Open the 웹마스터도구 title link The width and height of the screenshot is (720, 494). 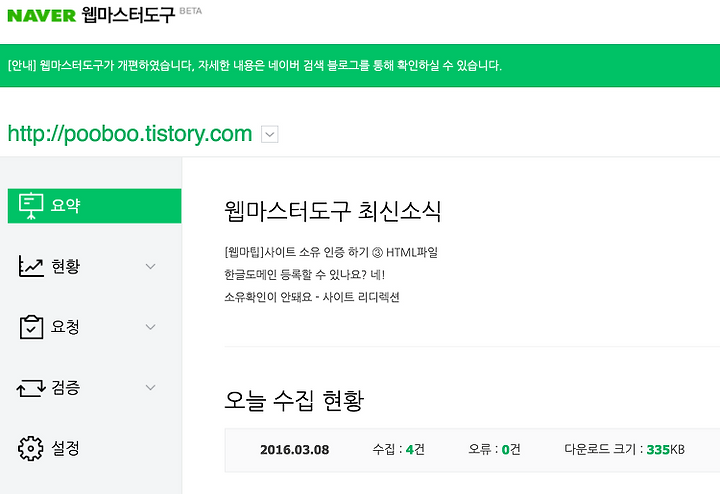128,15
